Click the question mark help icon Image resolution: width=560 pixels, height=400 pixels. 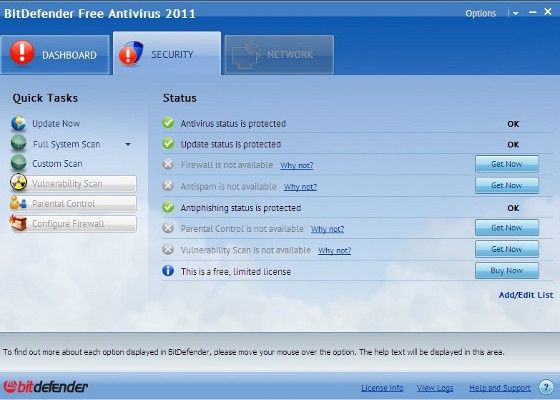click(x=546, y=387)
